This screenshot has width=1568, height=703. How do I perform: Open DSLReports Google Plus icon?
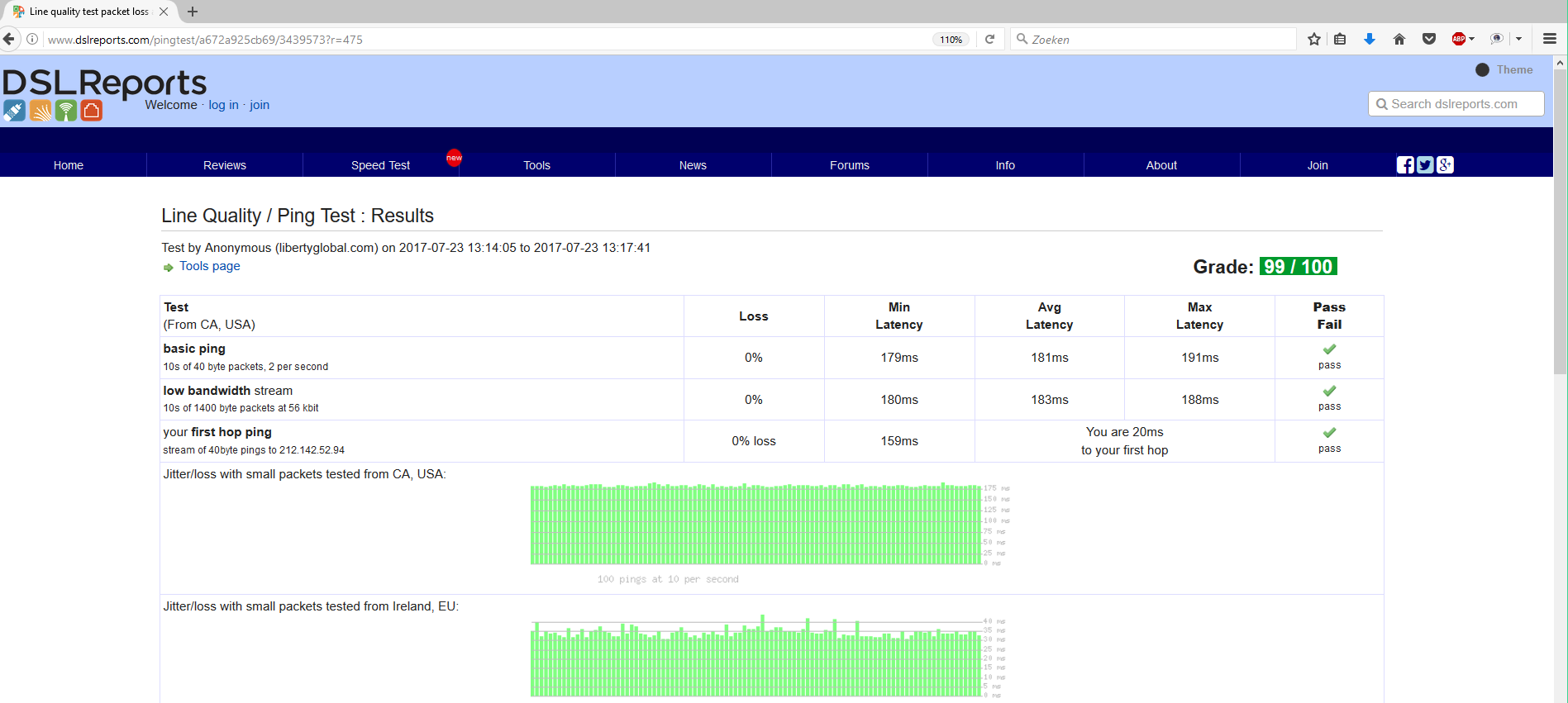click(1445, 164)
